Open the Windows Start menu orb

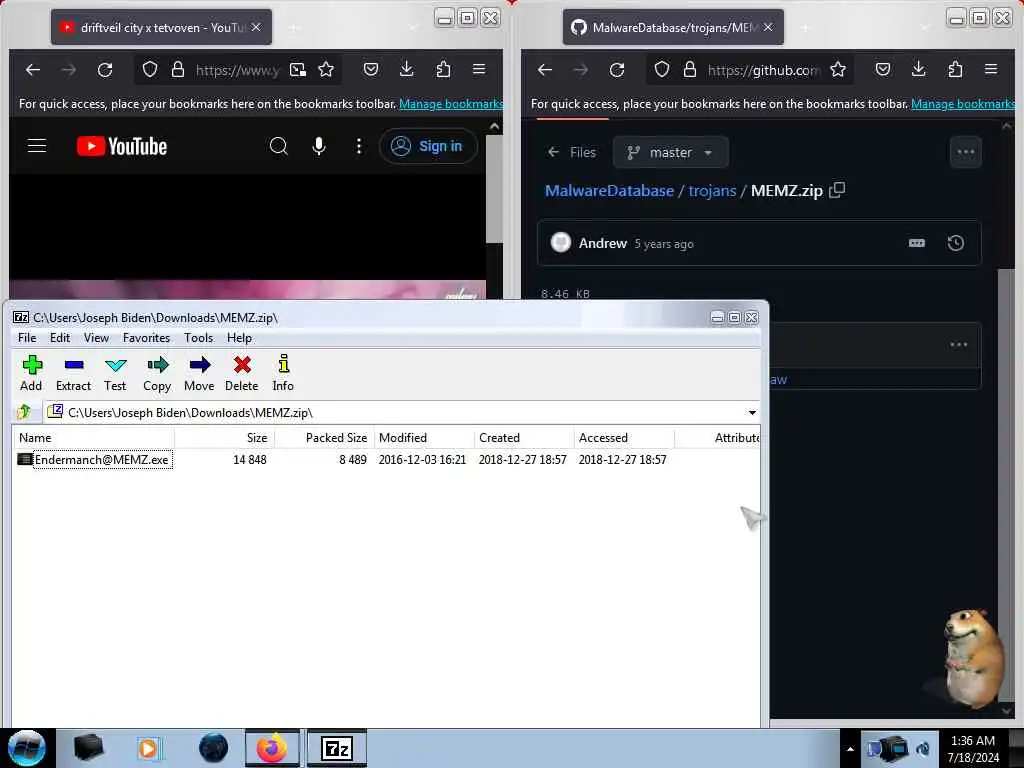coord(27,748)
